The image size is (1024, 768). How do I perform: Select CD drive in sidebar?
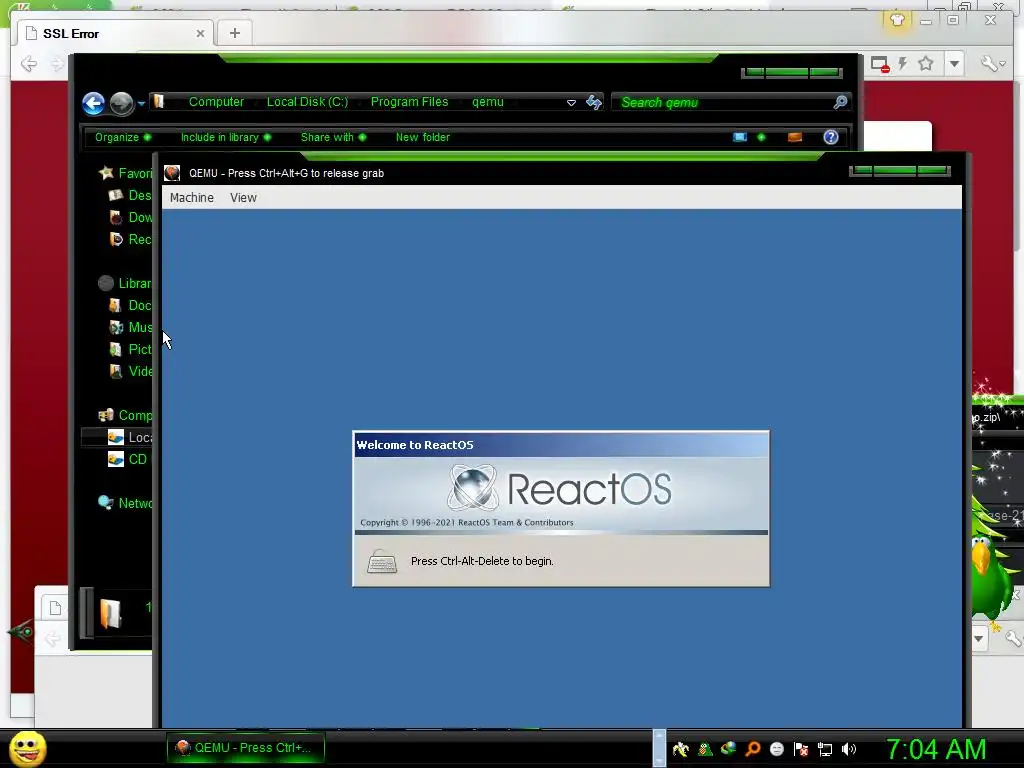point(127,459)
